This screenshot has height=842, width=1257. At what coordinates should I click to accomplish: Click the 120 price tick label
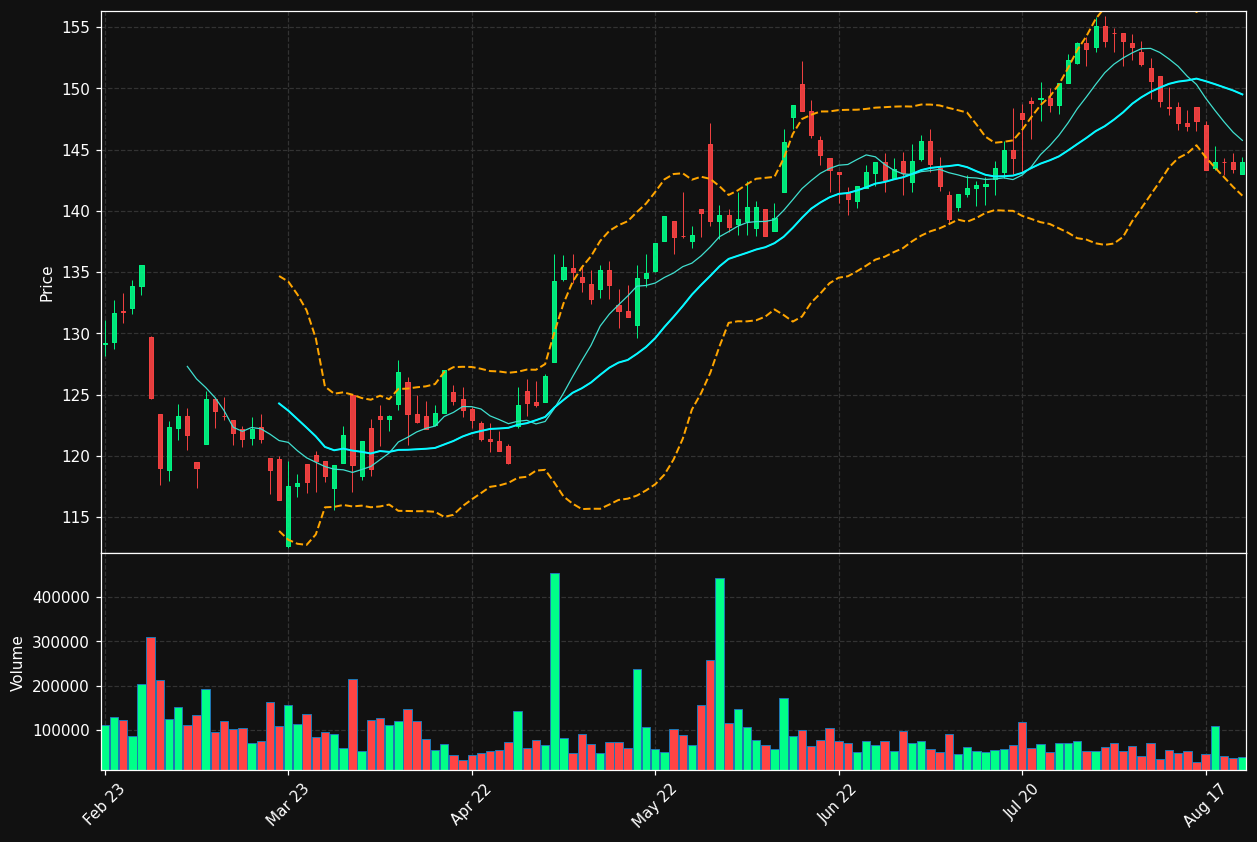coord(76,457)
